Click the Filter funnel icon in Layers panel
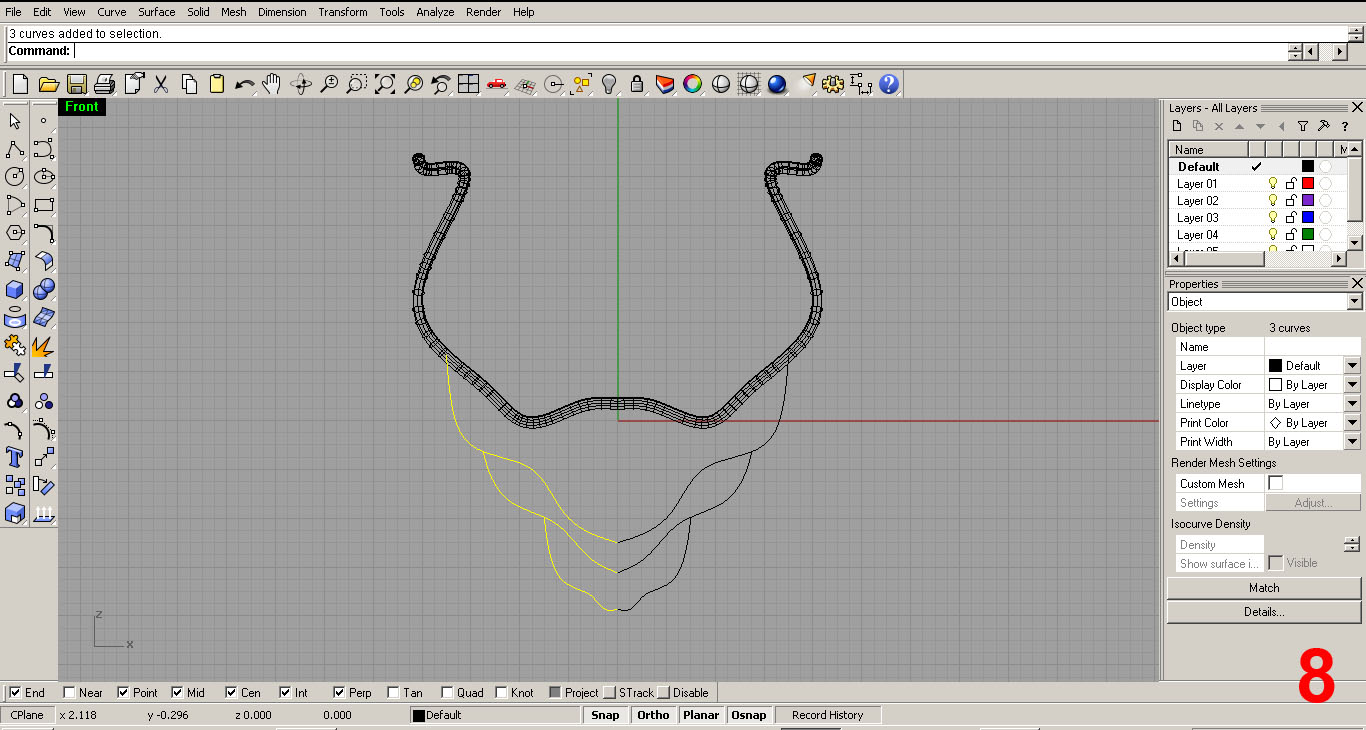Viewport: 1366px width, 730px height. [x=1302, y=126]
